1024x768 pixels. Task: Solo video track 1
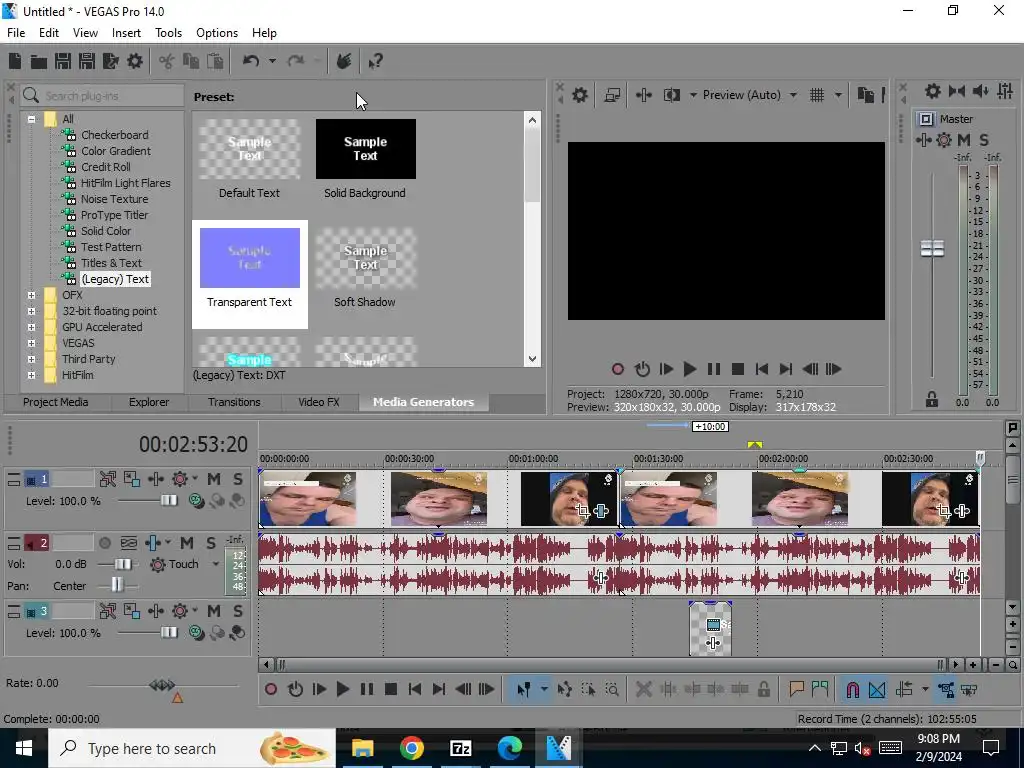pos(238,479)
